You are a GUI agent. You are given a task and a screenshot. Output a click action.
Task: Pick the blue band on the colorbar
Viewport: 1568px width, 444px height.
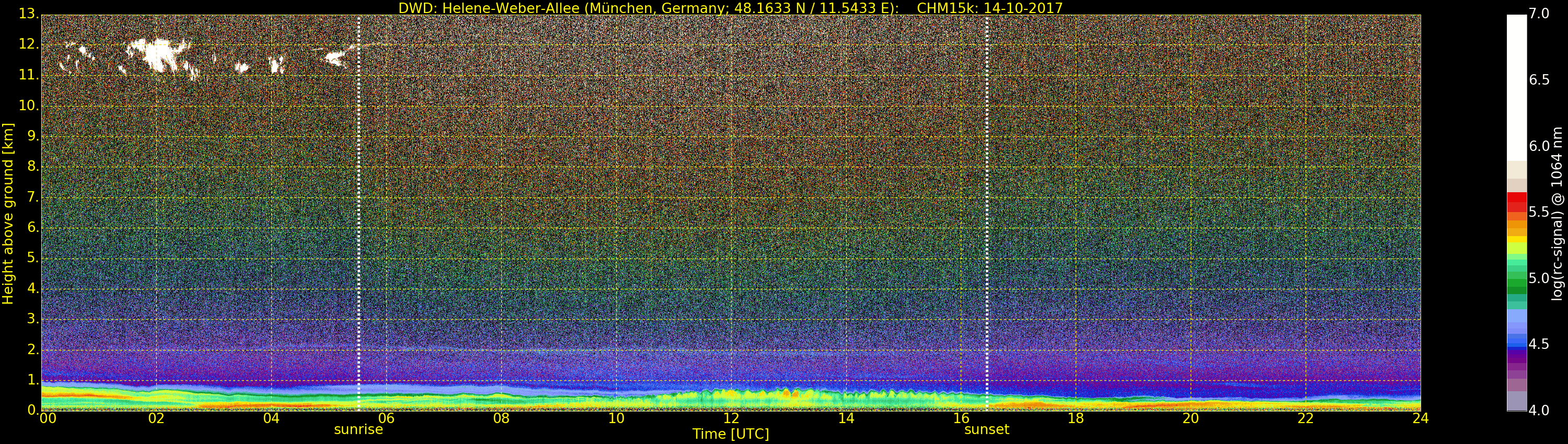[x=1516, y=344]
